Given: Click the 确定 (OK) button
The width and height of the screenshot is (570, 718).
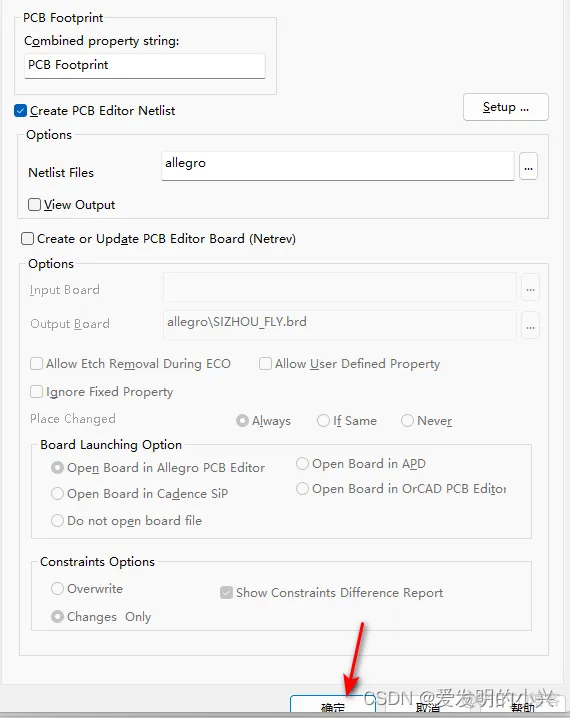Looking at the screenshot, I should pos(333,705).
